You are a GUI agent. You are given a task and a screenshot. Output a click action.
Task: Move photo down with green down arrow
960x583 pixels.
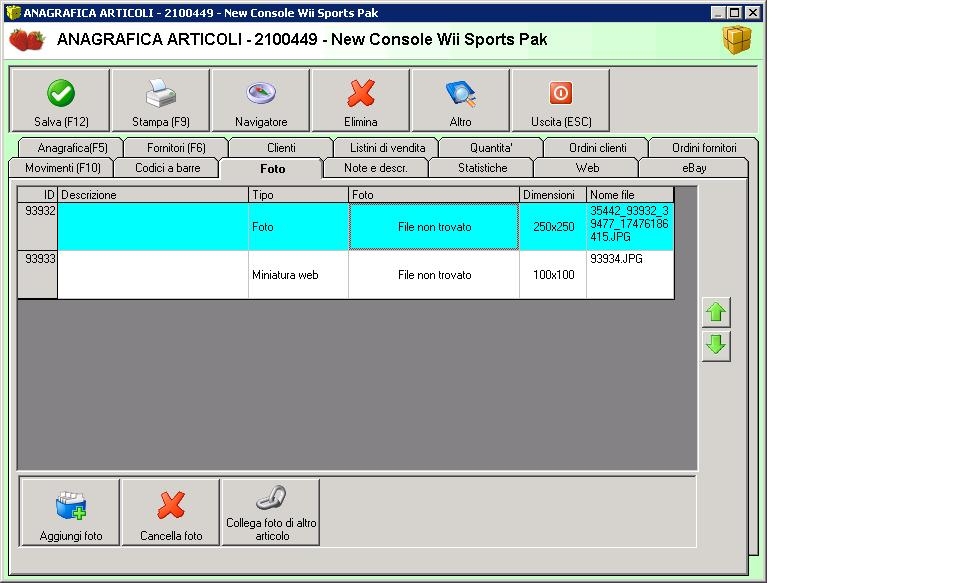click(x=716, y=346)
